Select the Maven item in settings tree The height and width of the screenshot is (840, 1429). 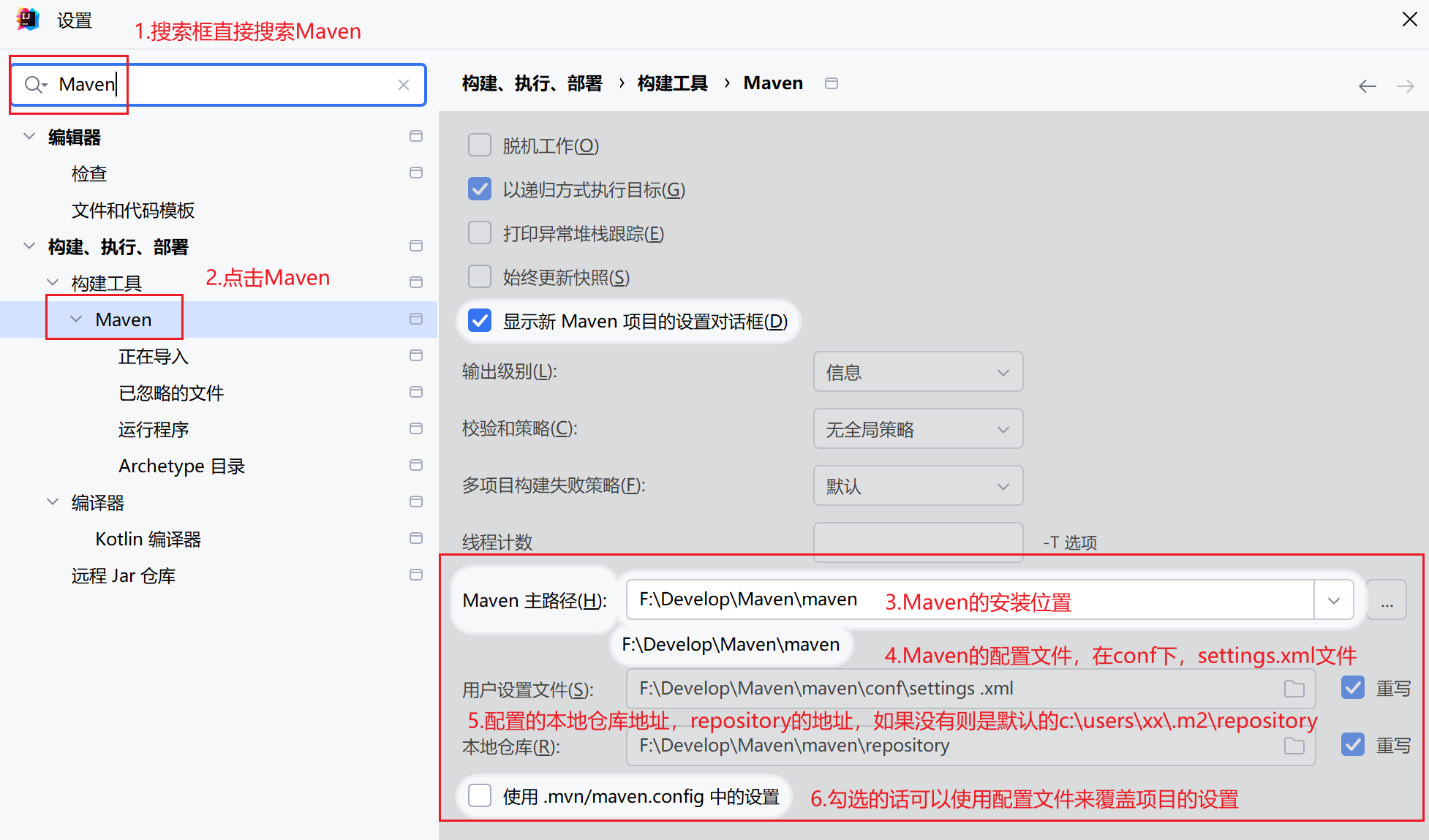tap(124, 319)
